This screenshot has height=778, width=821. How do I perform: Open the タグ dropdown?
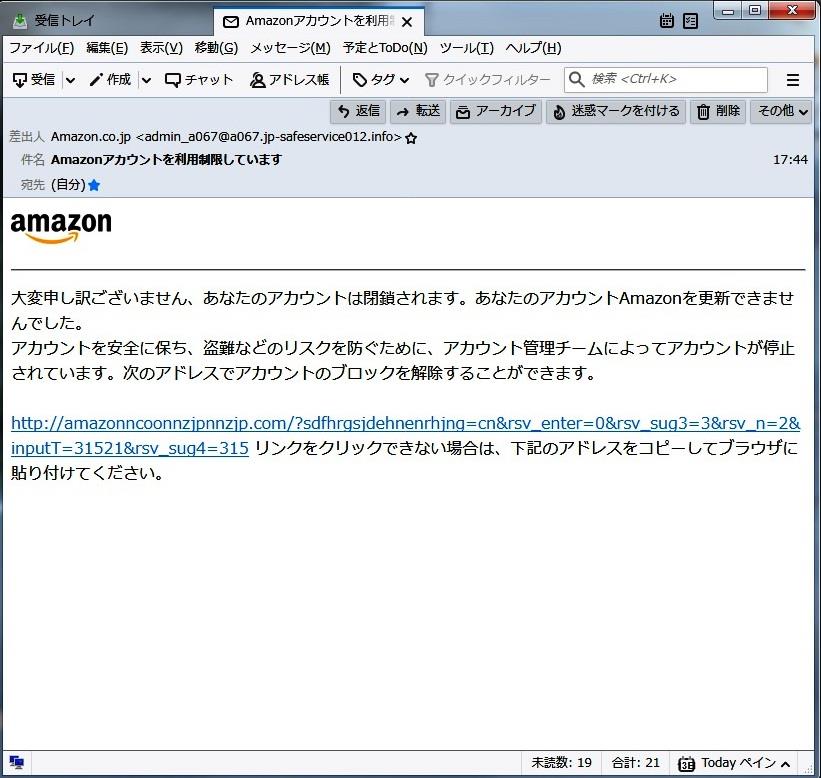[381, 80]
